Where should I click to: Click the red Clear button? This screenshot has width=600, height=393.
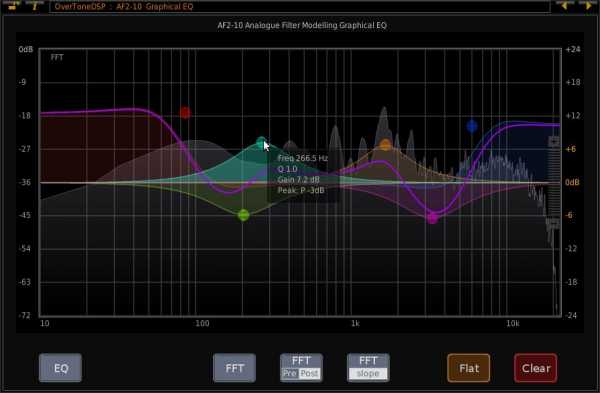click(x=536, y=368)
